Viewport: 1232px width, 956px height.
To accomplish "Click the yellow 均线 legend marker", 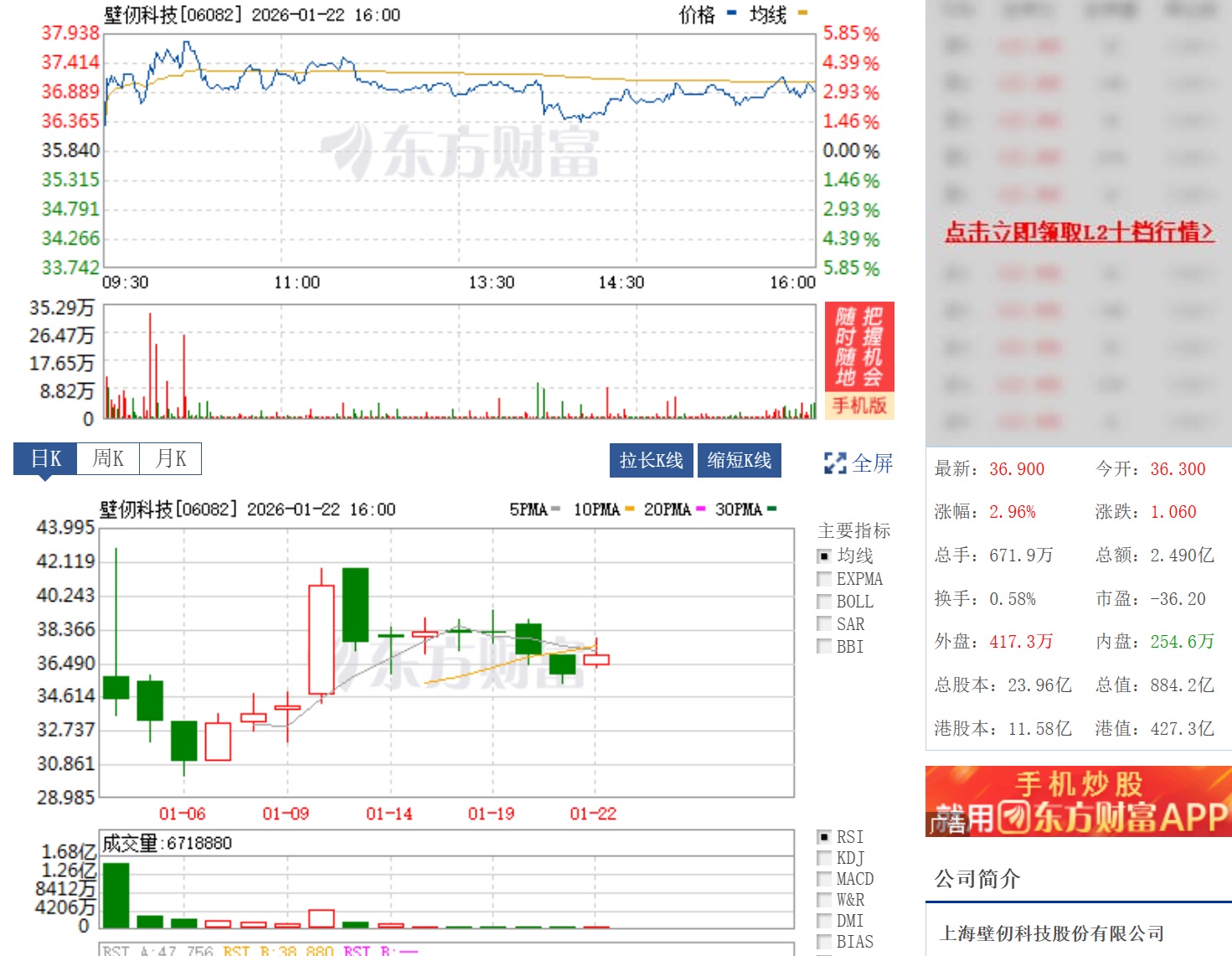I will click(802, 13).
